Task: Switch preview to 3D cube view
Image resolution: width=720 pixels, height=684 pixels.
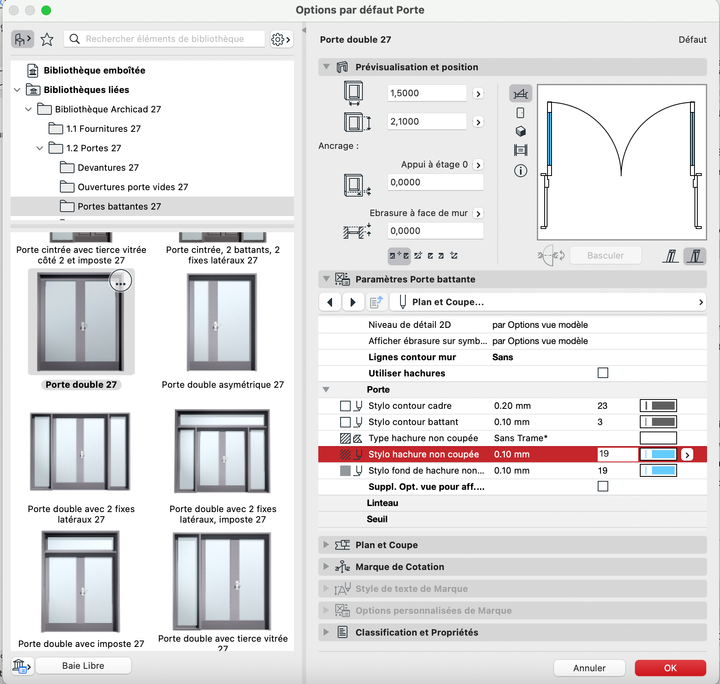Action: pos(520,132)
